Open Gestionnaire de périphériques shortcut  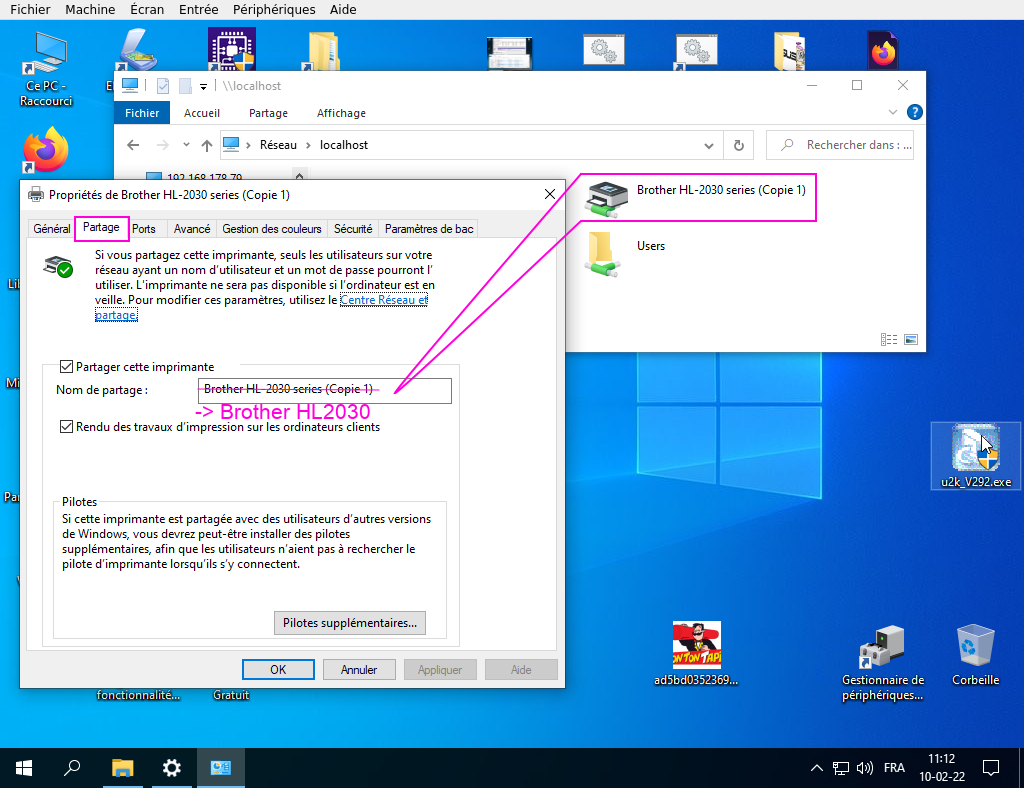[883, 663]
